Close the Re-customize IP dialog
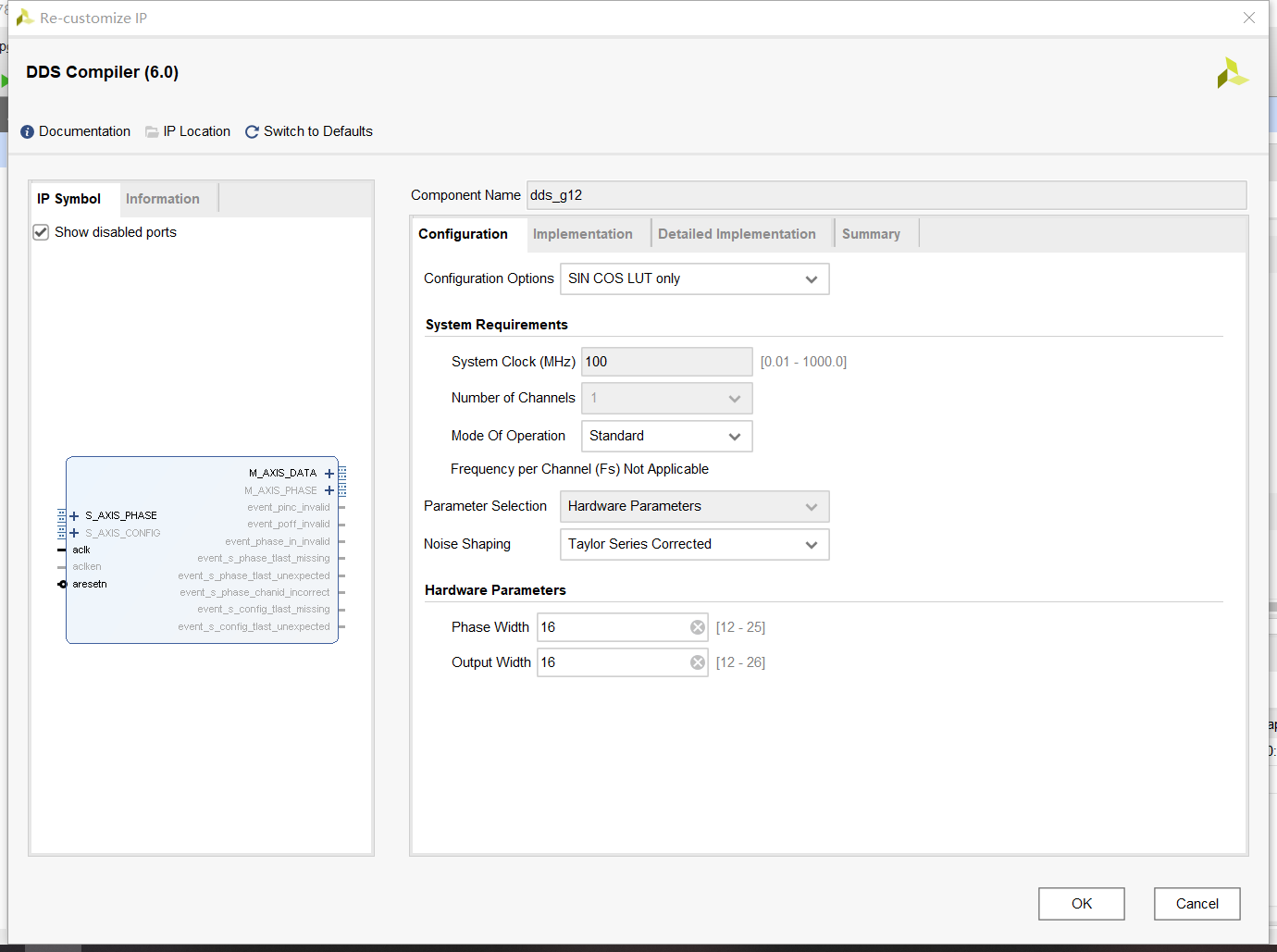 (x=1249, y=18)
